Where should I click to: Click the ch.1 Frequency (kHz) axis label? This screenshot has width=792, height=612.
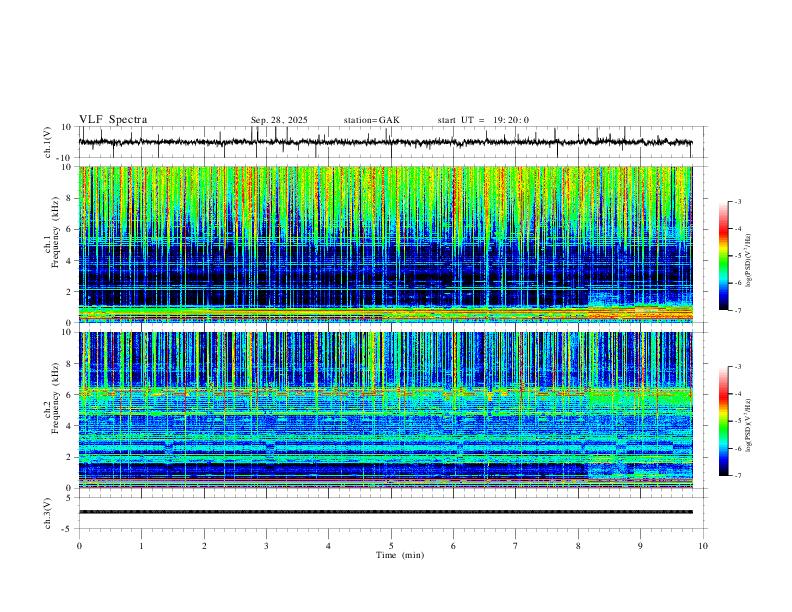[52, 244]
